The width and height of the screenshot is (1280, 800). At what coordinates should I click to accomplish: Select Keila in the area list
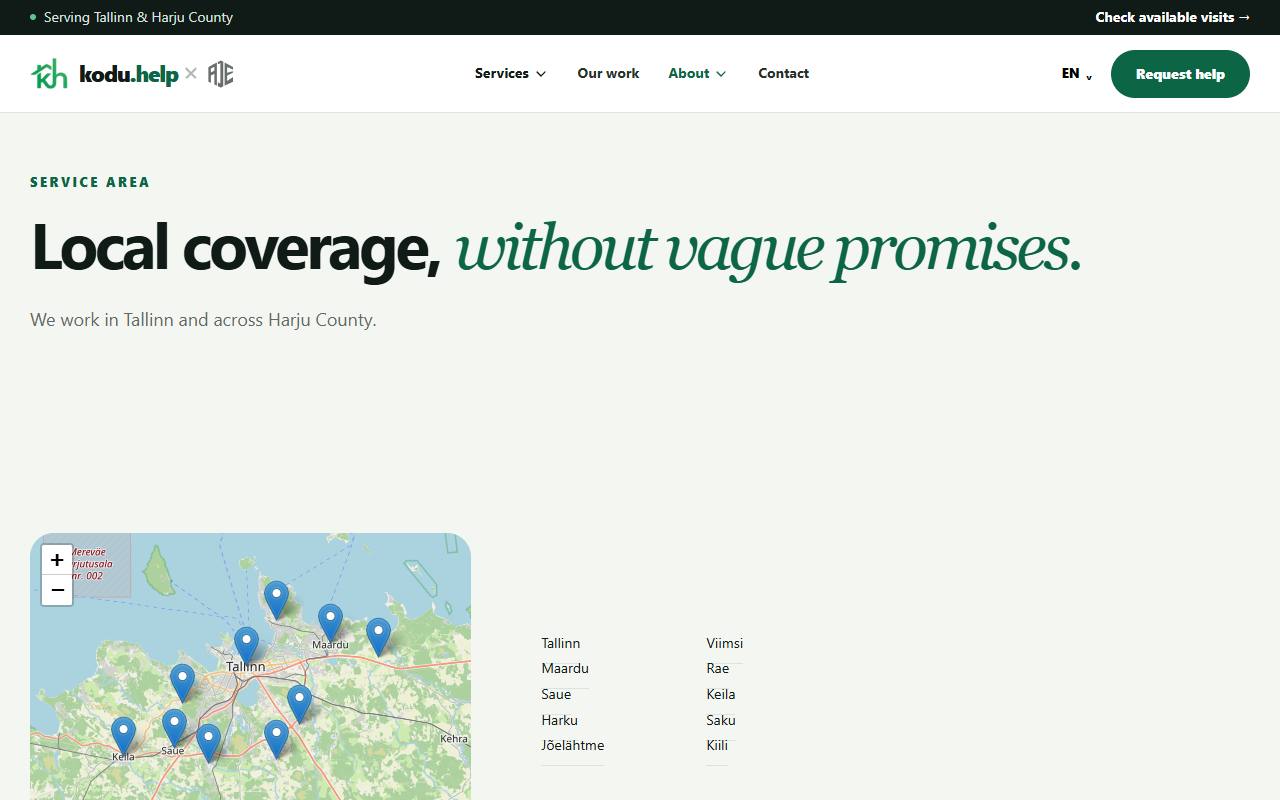(x=721, y=694)
